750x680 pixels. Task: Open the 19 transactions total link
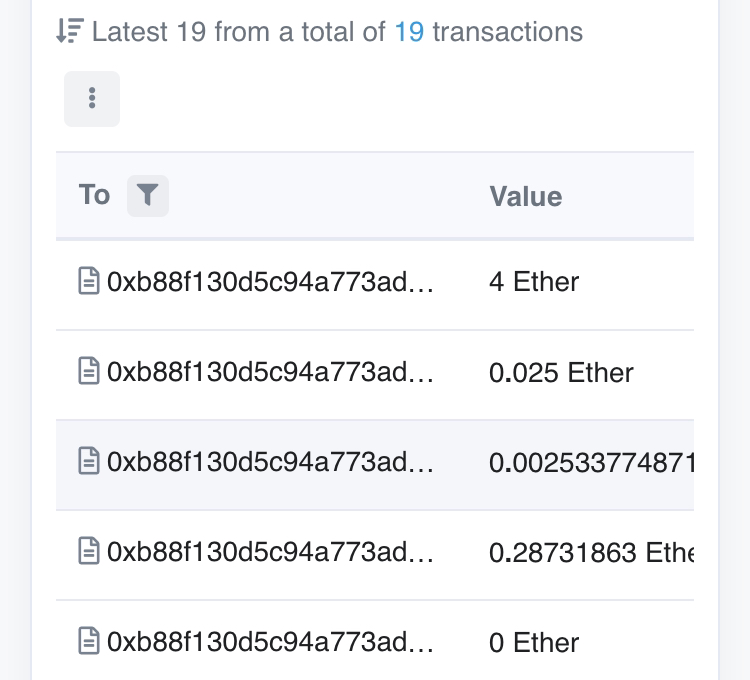409,32
